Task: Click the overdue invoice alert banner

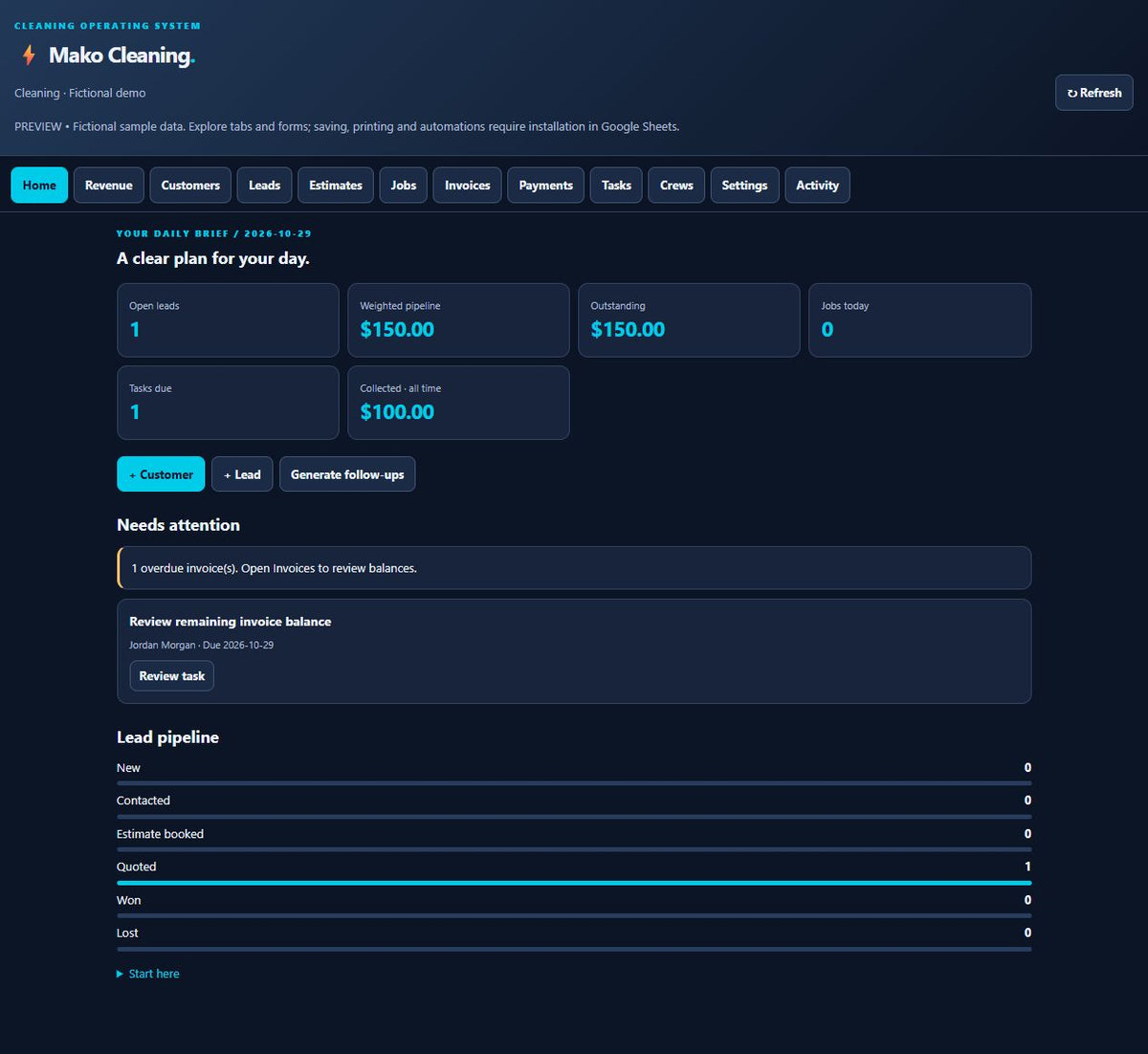Action: [x=574, y=568]
